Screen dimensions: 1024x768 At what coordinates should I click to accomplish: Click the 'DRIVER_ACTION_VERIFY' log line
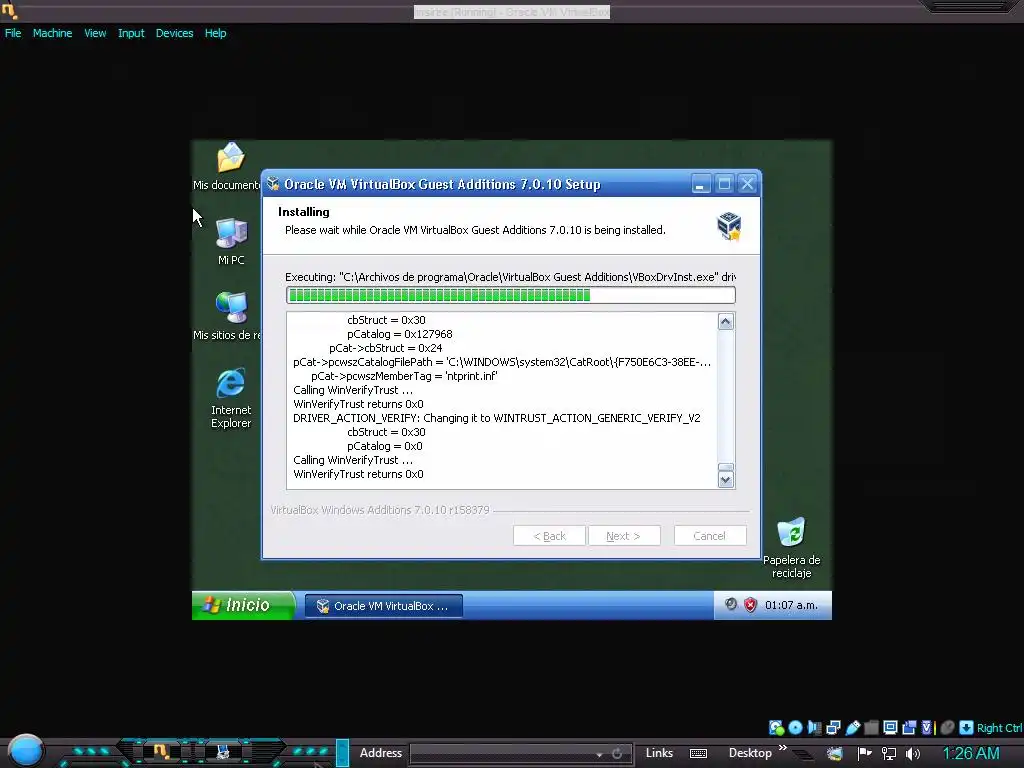point(496,418)
